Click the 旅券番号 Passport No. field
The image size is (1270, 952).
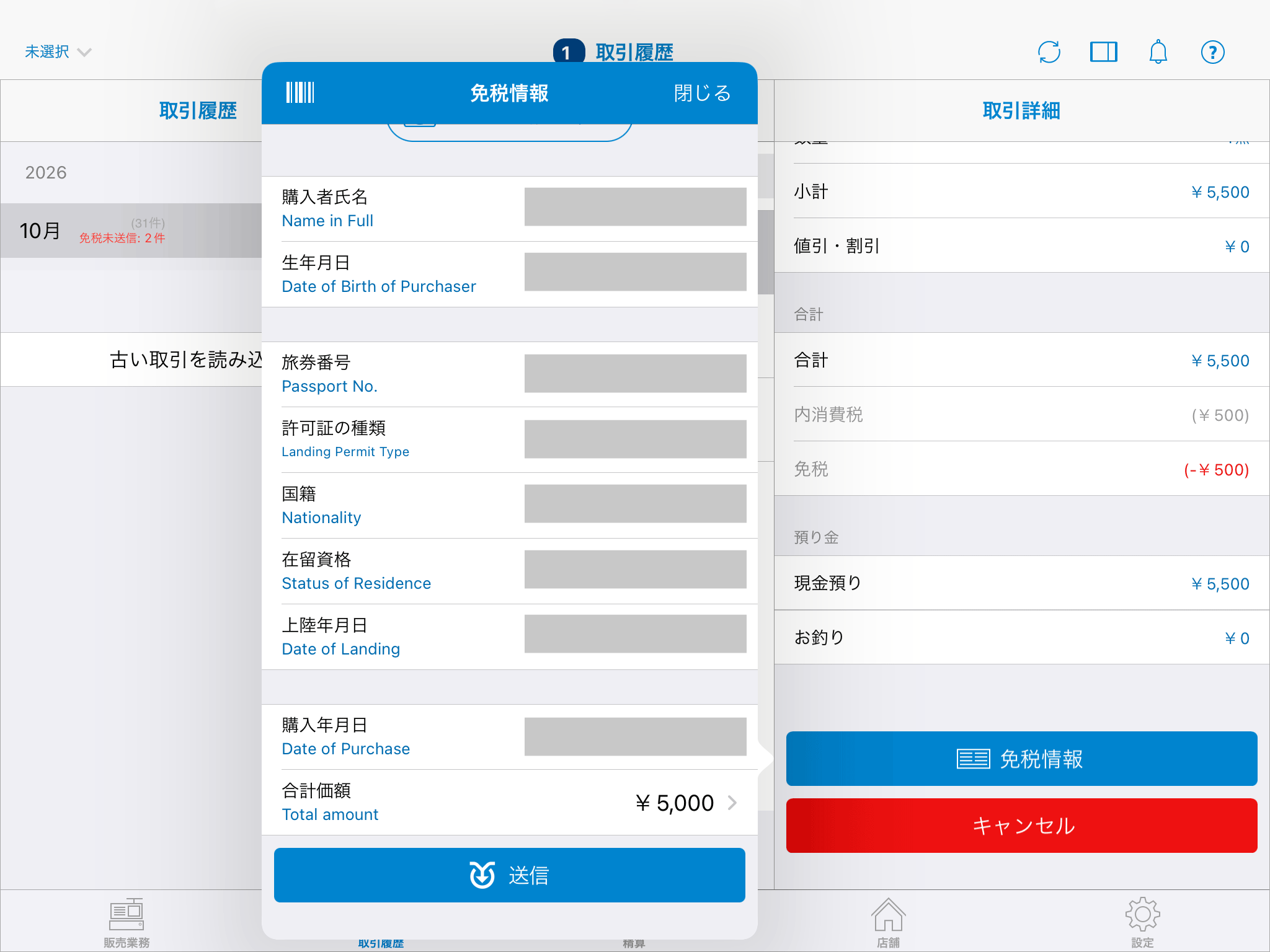pyautogui.click(x=635, y=374)
